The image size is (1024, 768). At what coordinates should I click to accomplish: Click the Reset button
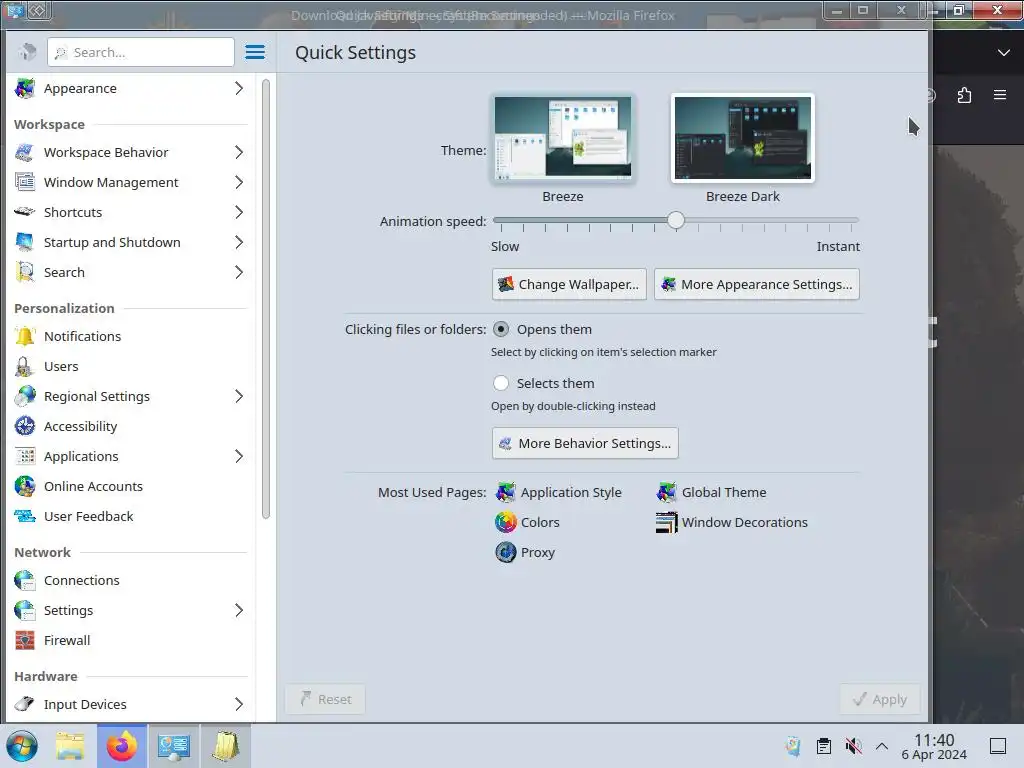[325, 699]
